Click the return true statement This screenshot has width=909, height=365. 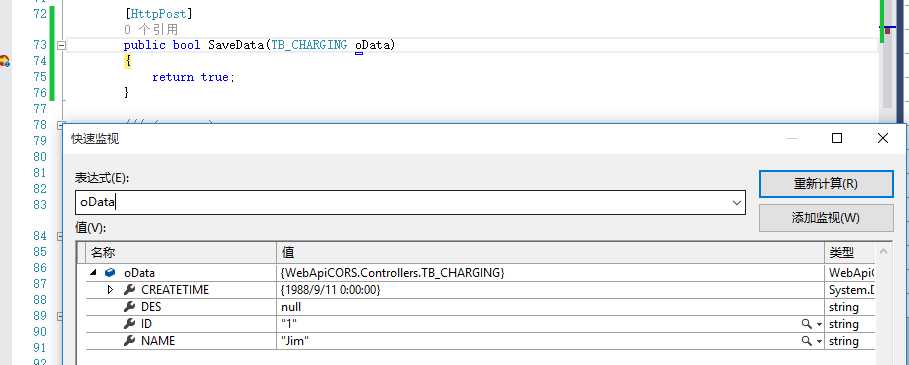point(193,76)
